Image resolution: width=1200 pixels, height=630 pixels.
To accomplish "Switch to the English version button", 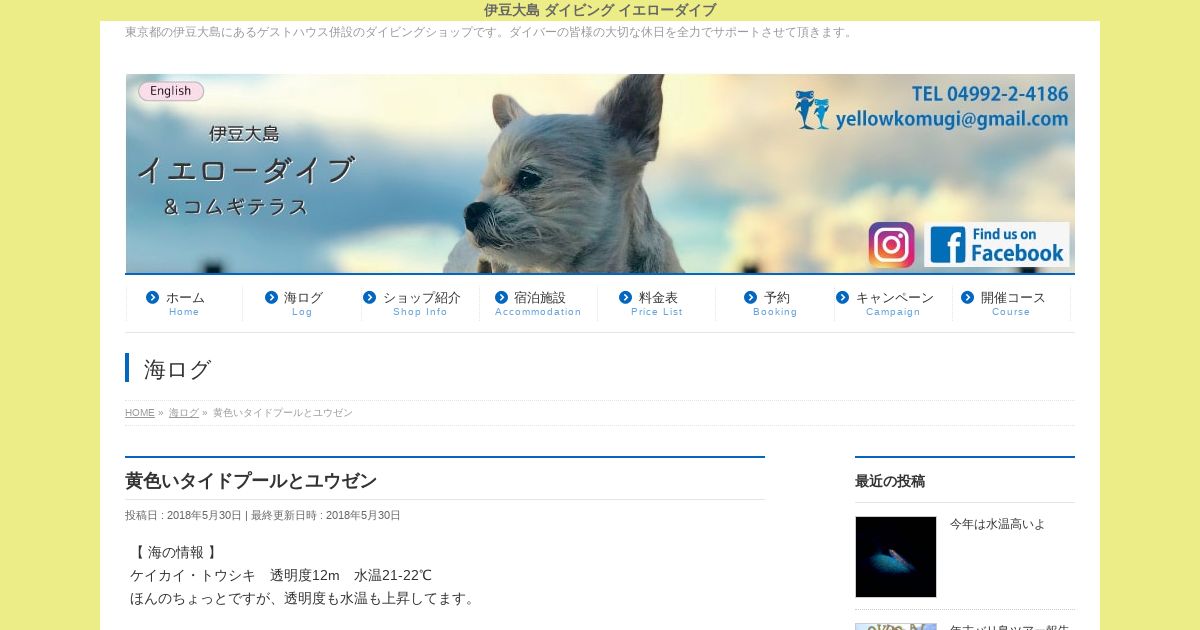I will click(x=171, y=91).
